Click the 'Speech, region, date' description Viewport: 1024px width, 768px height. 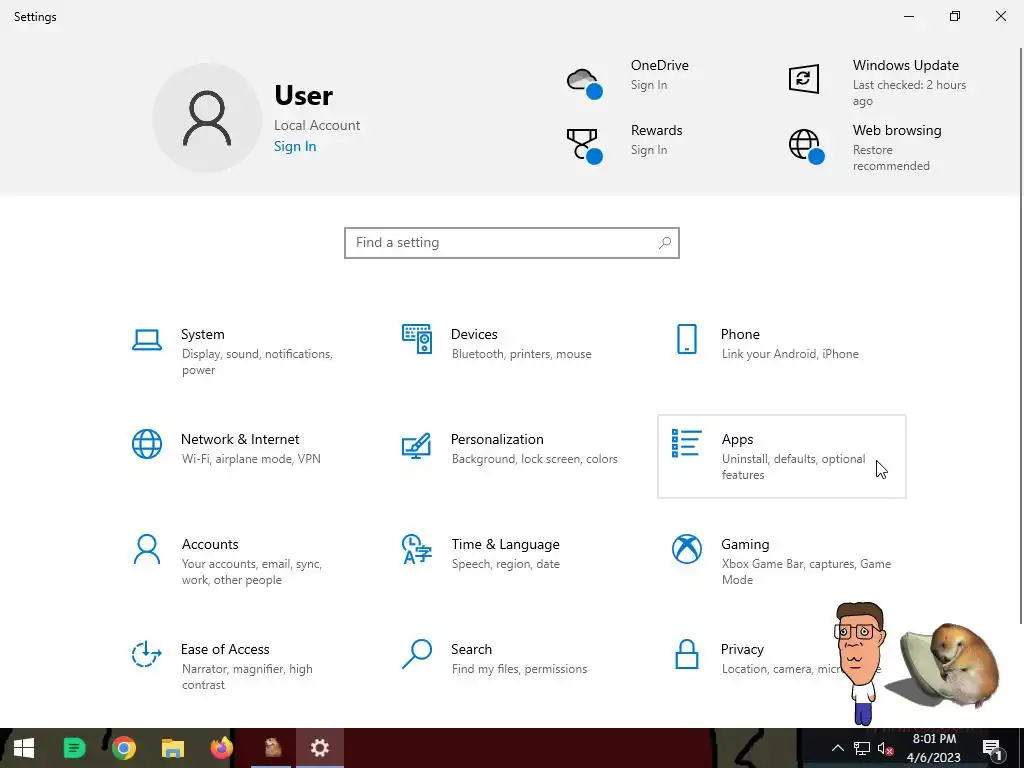tap(505, 564)
